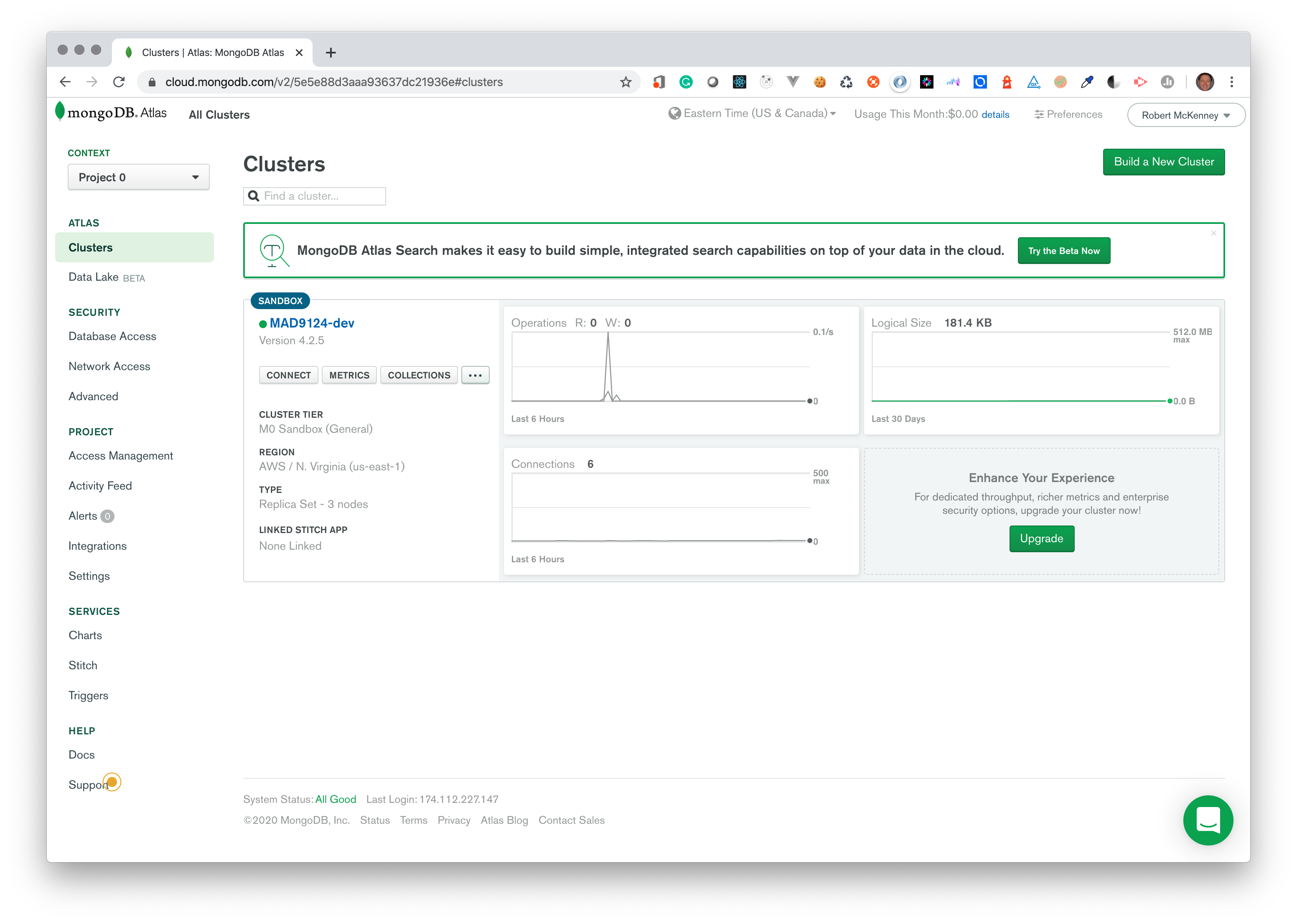The width and height of the screenshot is (1297, 924).
Task: Click the Database Access security menu item
Action: click(x=112, y=336)
